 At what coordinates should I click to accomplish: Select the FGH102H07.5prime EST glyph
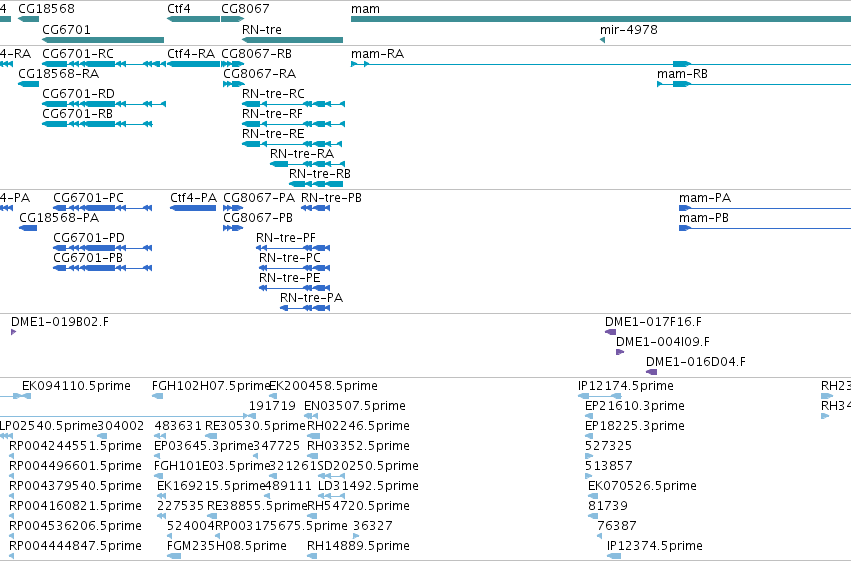point(157,396)
